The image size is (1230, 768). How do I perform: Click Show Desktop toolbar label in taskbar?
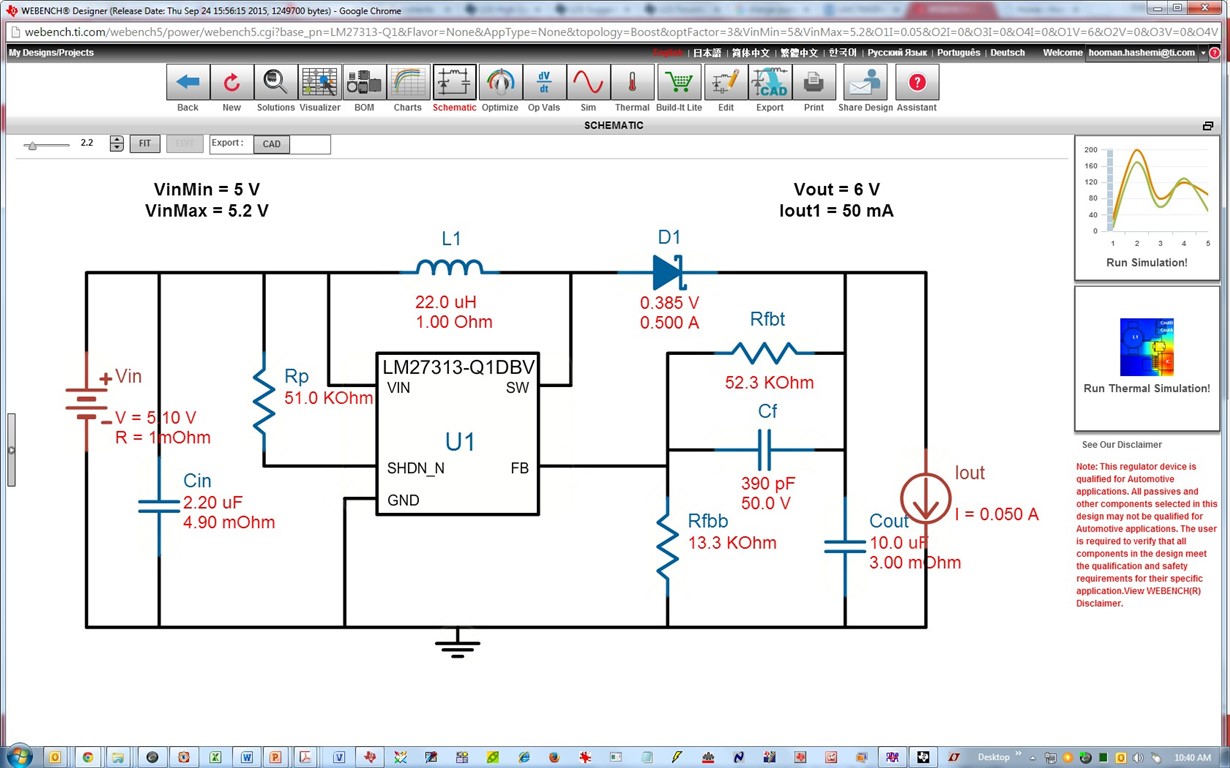[993, 757]
